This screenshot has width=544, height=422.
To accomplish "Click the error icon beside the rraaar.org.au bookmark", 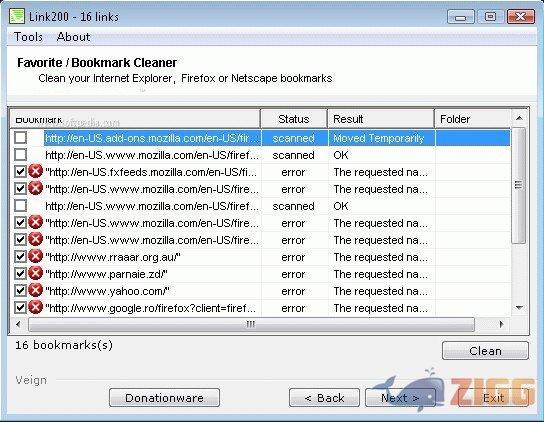I will click(x=35, y=256).
